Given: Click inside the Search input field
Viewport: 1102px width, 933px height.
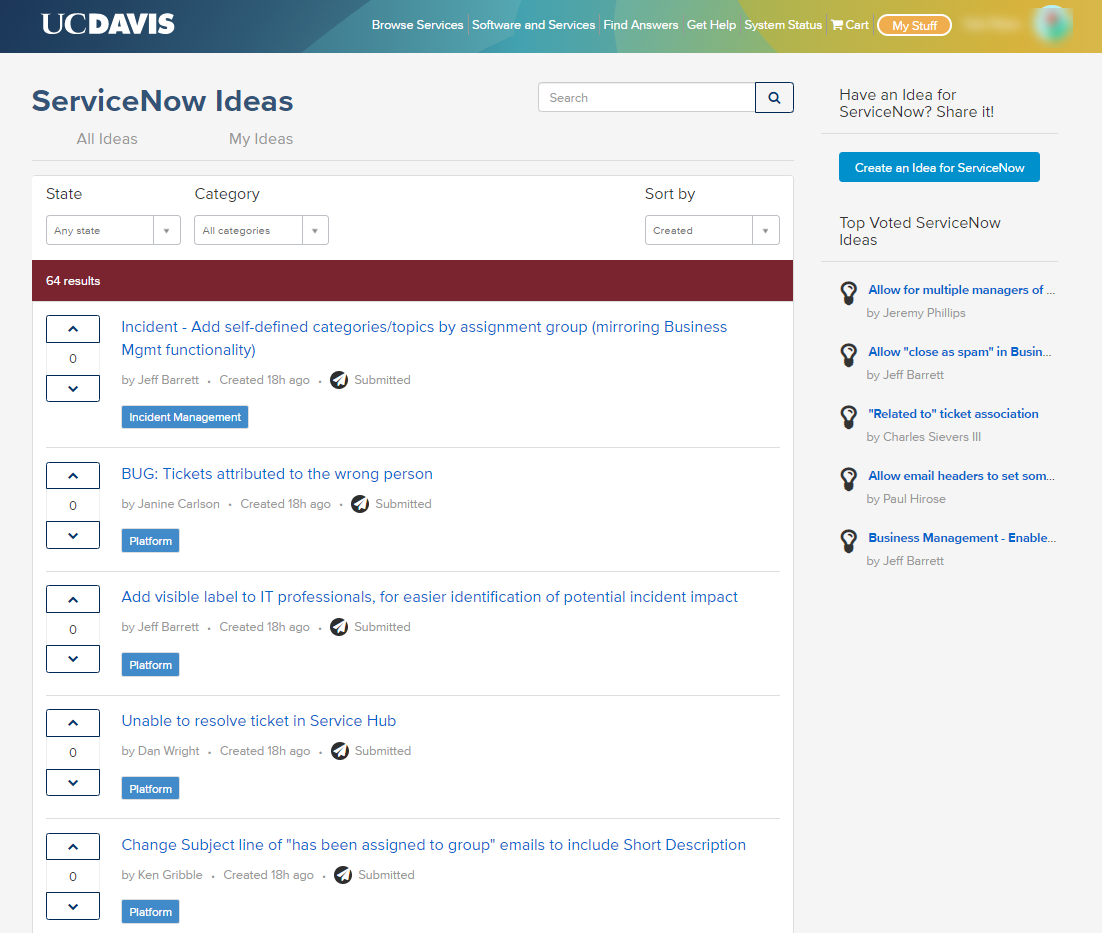Looking at the screenshot, I should point(645,97).
